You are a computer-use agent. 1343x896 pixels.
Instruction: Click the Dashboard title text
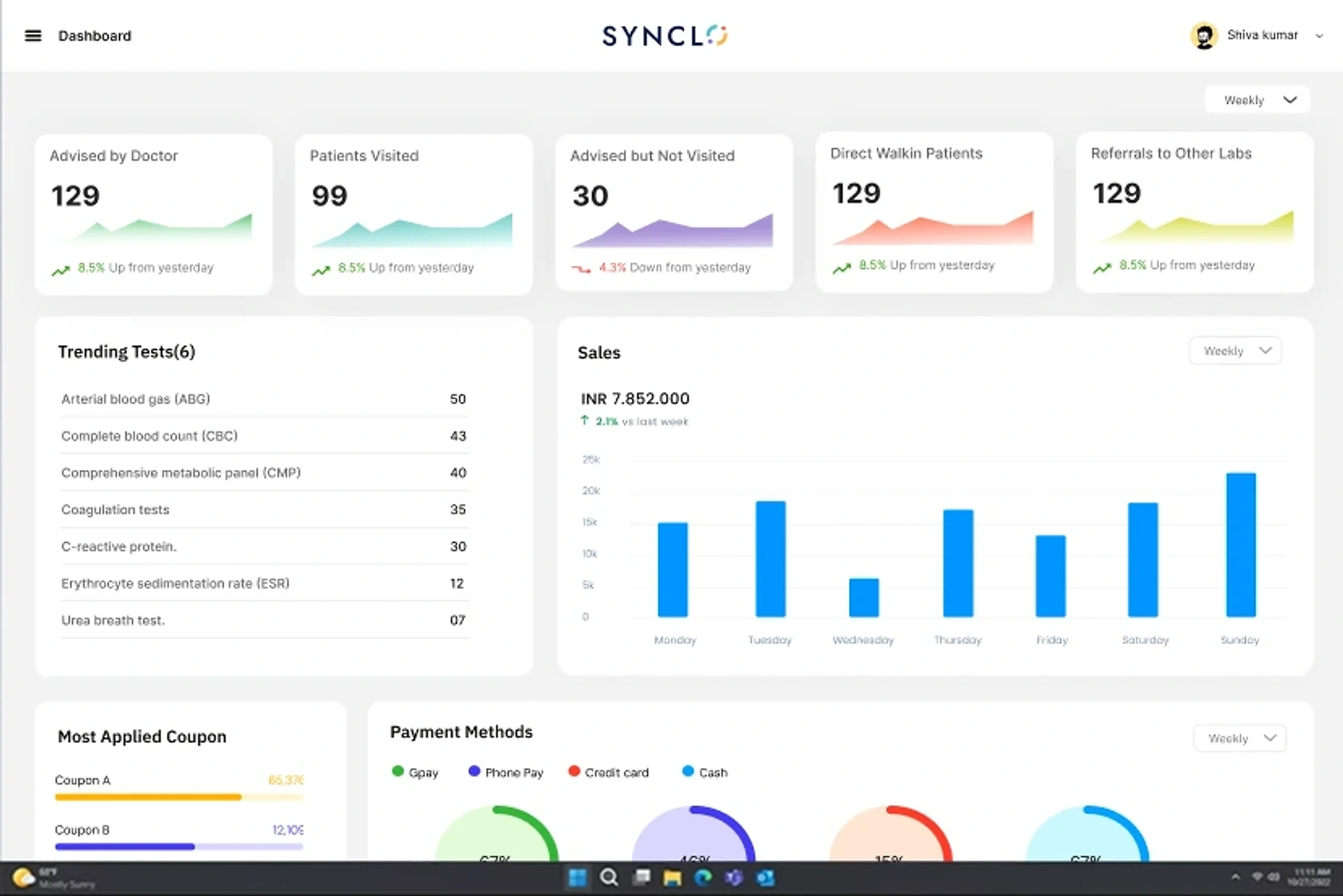(x=95, y=36)
